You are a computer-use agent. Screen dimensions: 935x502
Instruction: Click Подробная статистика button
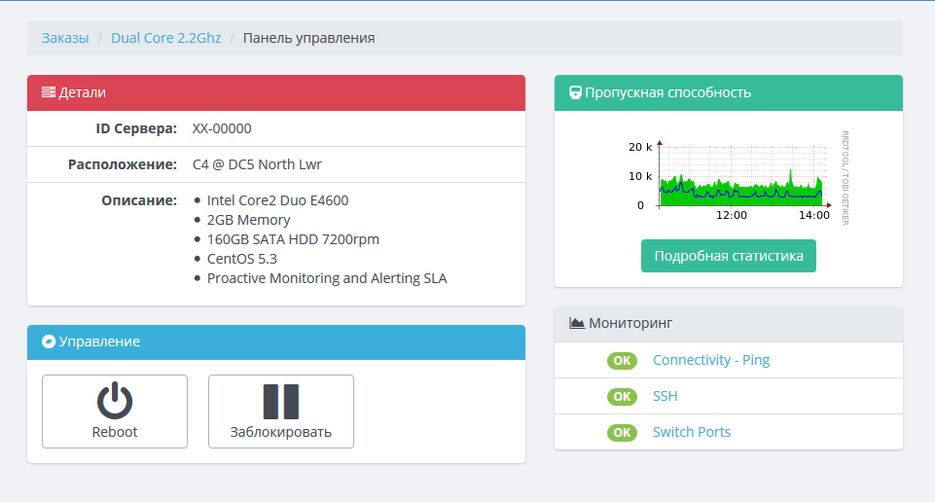(x=728, y=256)
